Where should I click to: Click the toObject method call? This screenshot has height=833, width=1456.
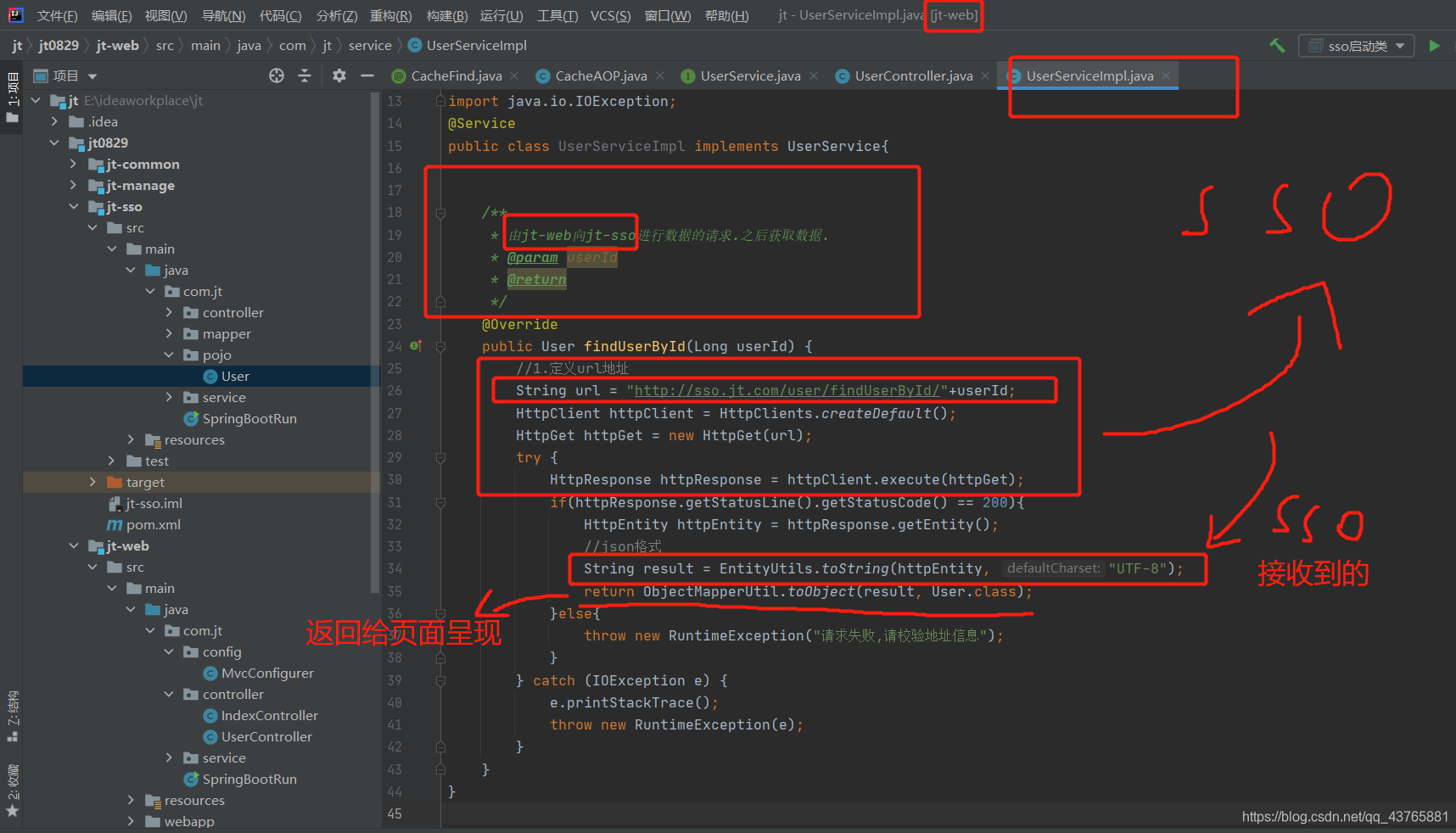coord(820,591)
